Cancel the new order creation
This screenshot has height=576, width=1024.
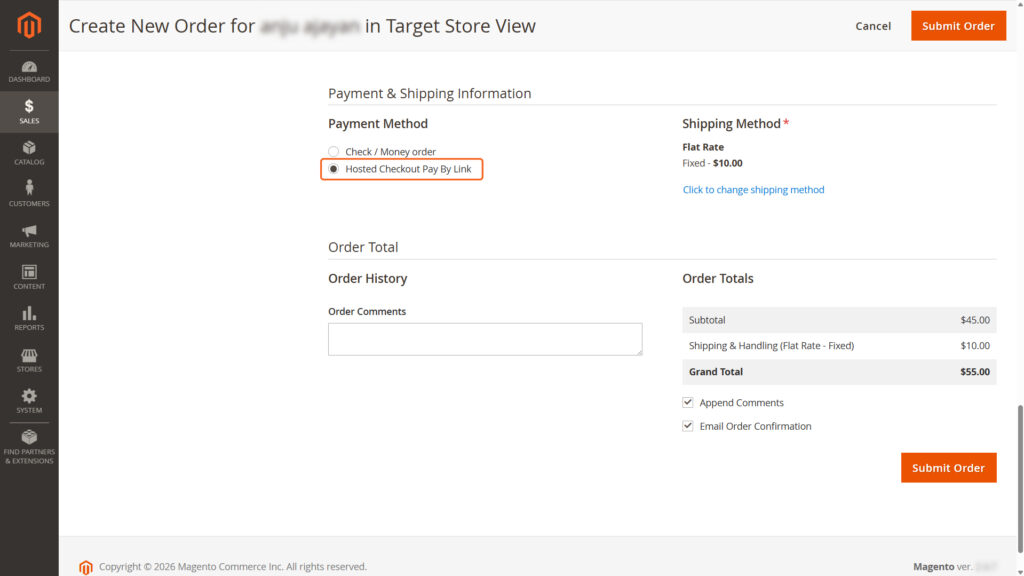point(872,26)
